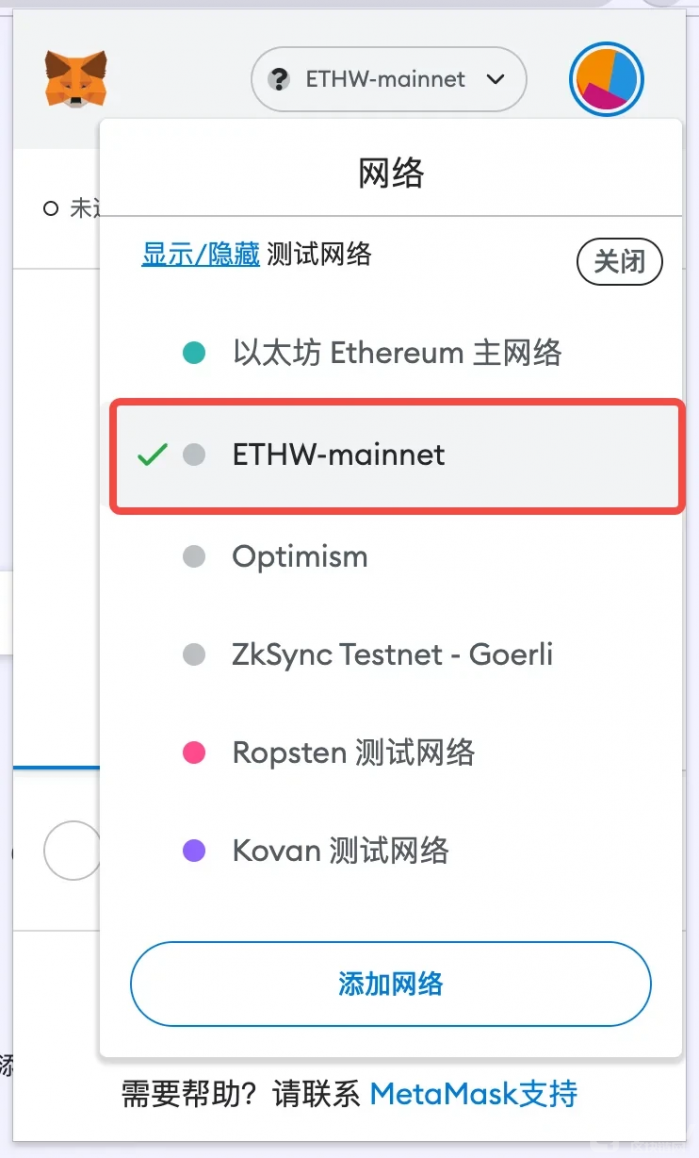Click the MetaMask fox logo

coord(76,79)
